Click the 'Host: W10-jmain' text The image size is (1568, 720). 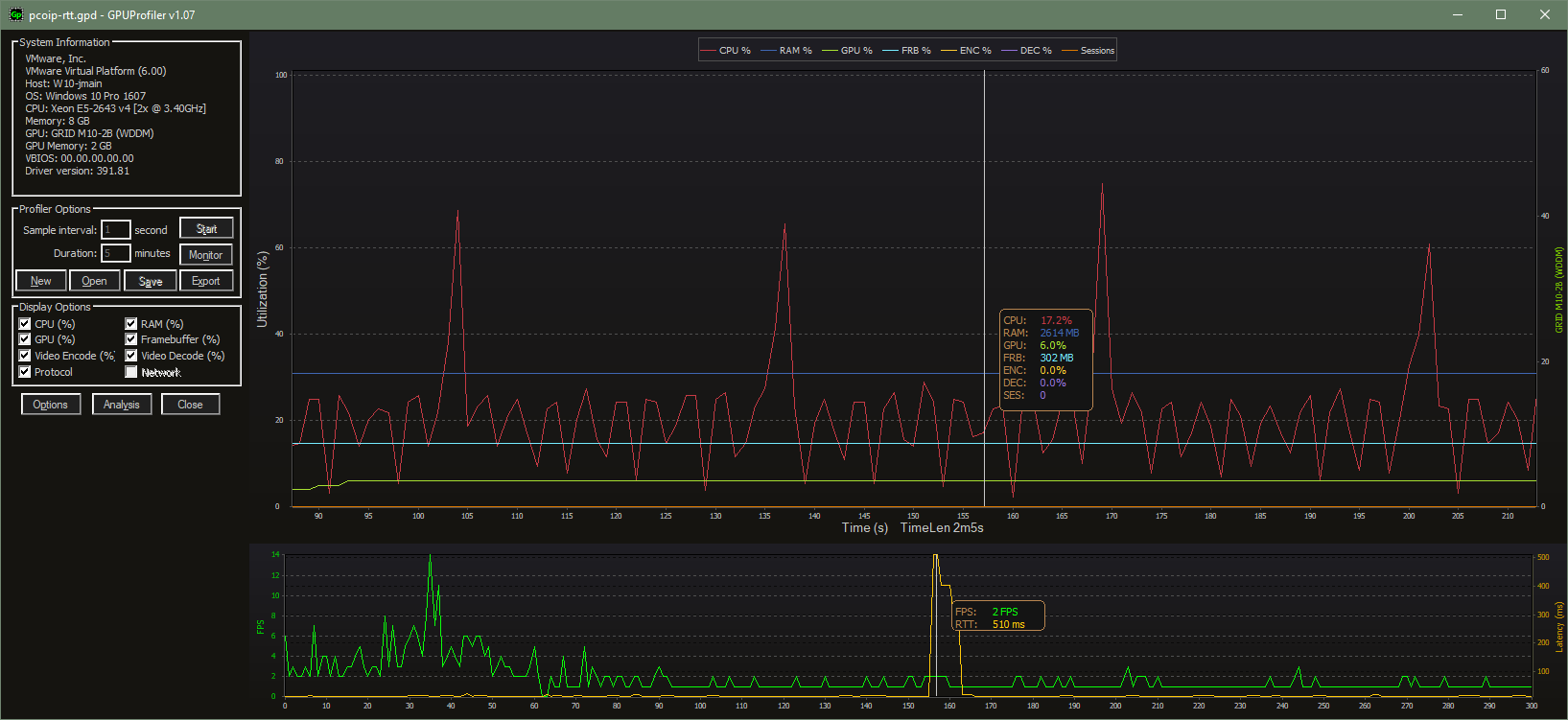point(63,83)
